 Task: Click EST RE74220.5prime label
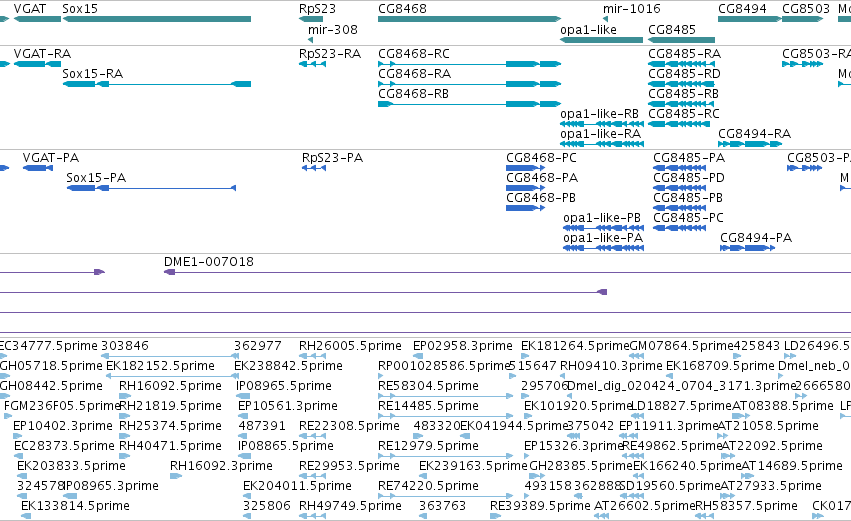click(x=428, y=486)
